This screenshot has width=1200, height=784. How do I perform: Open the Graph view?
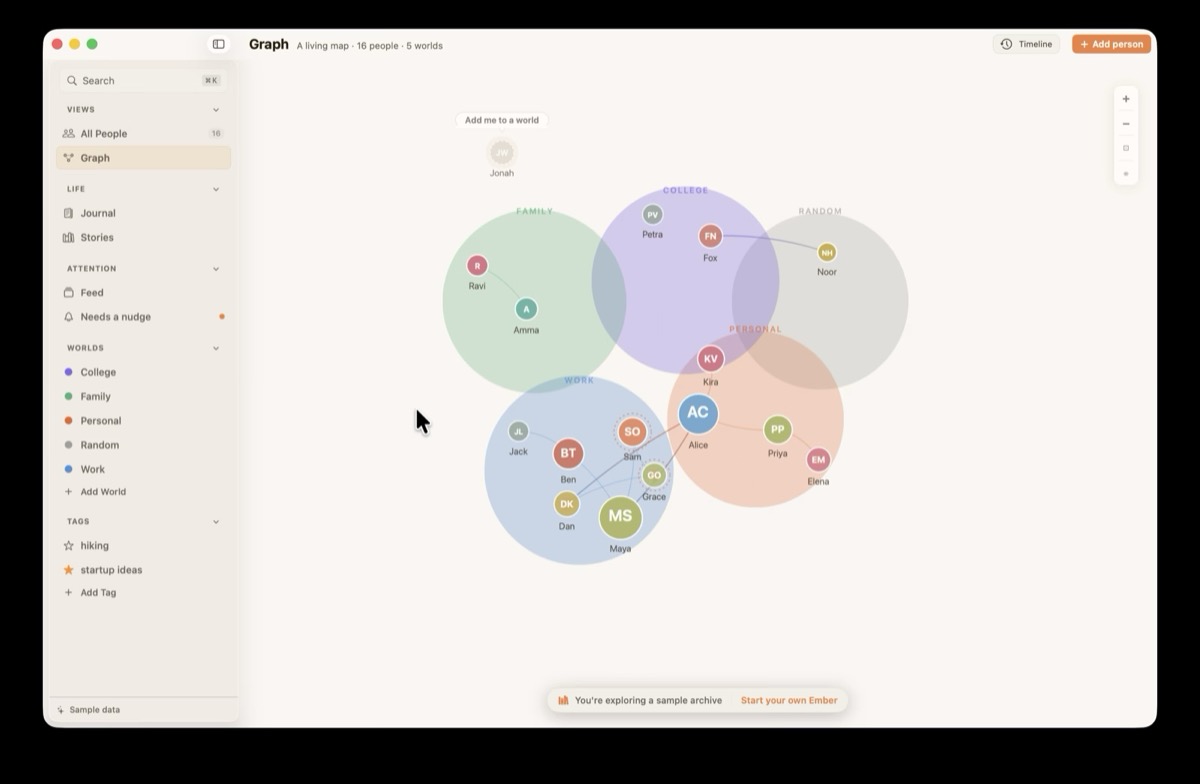point(143,158)
